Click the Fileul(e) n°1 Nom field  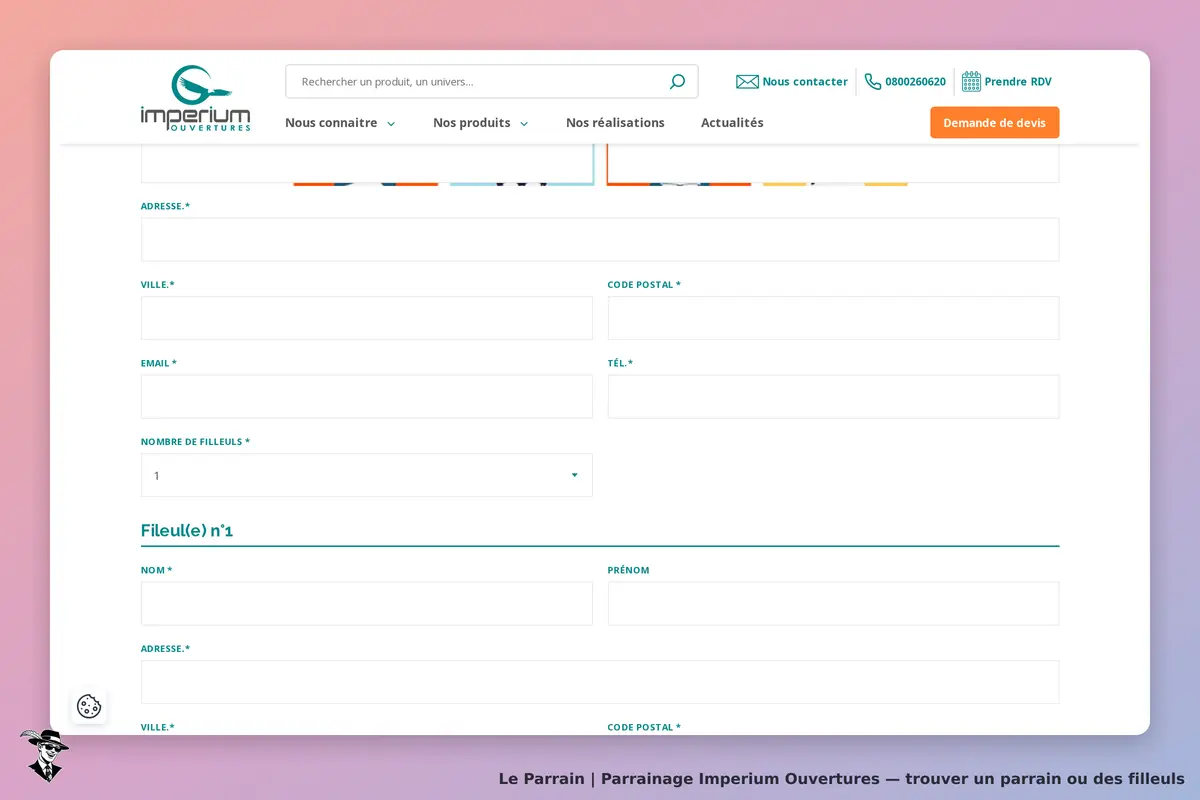click(x=367, y=604)
